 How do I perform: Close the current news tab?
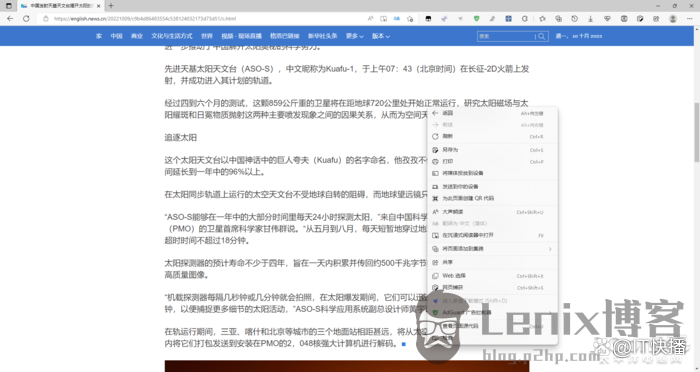pyautogui.click(x=99, y=6)
